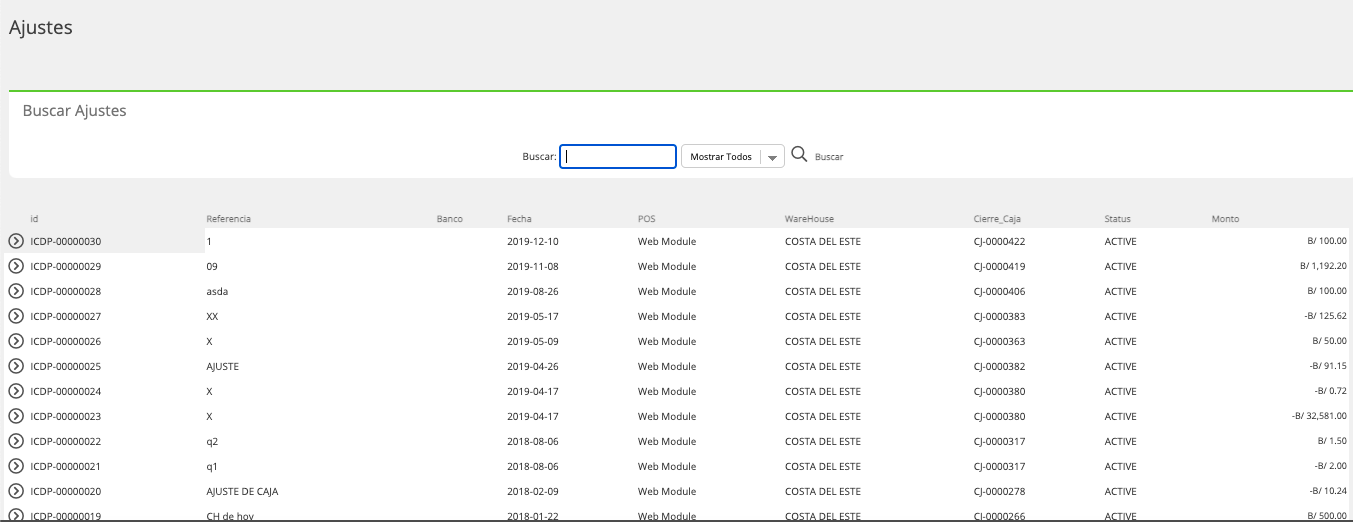Click amount -B/ 10.24

[x=1327, y=491]
